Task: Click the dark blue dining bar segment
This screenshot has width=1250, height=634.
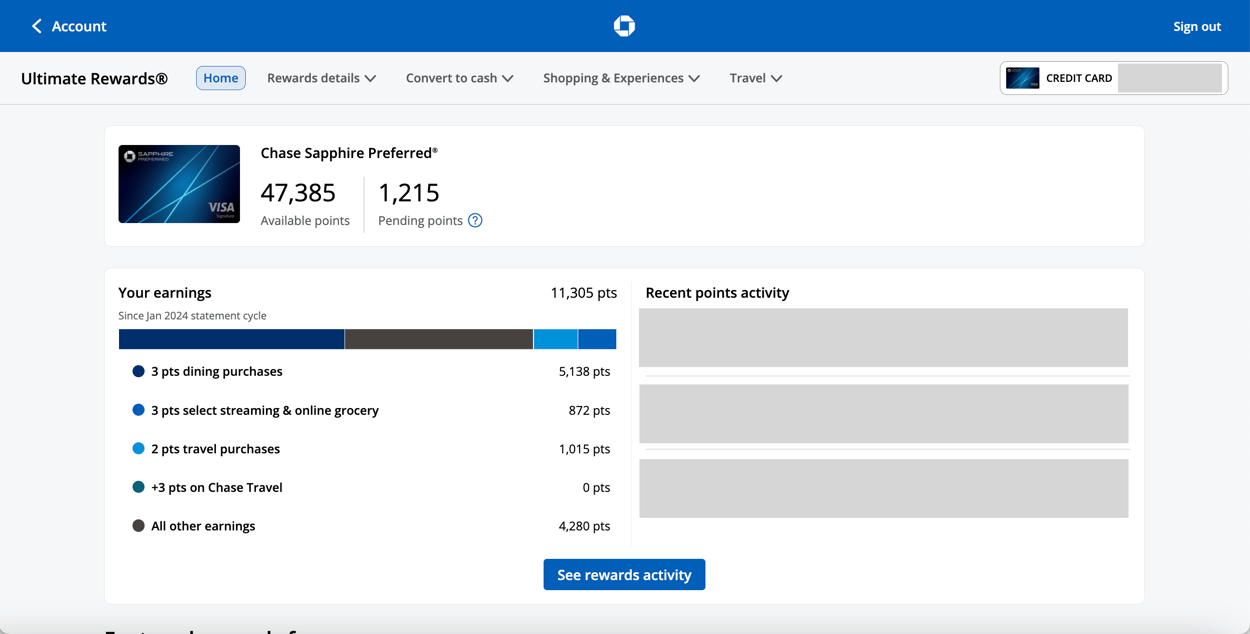Action: (231, 340)
